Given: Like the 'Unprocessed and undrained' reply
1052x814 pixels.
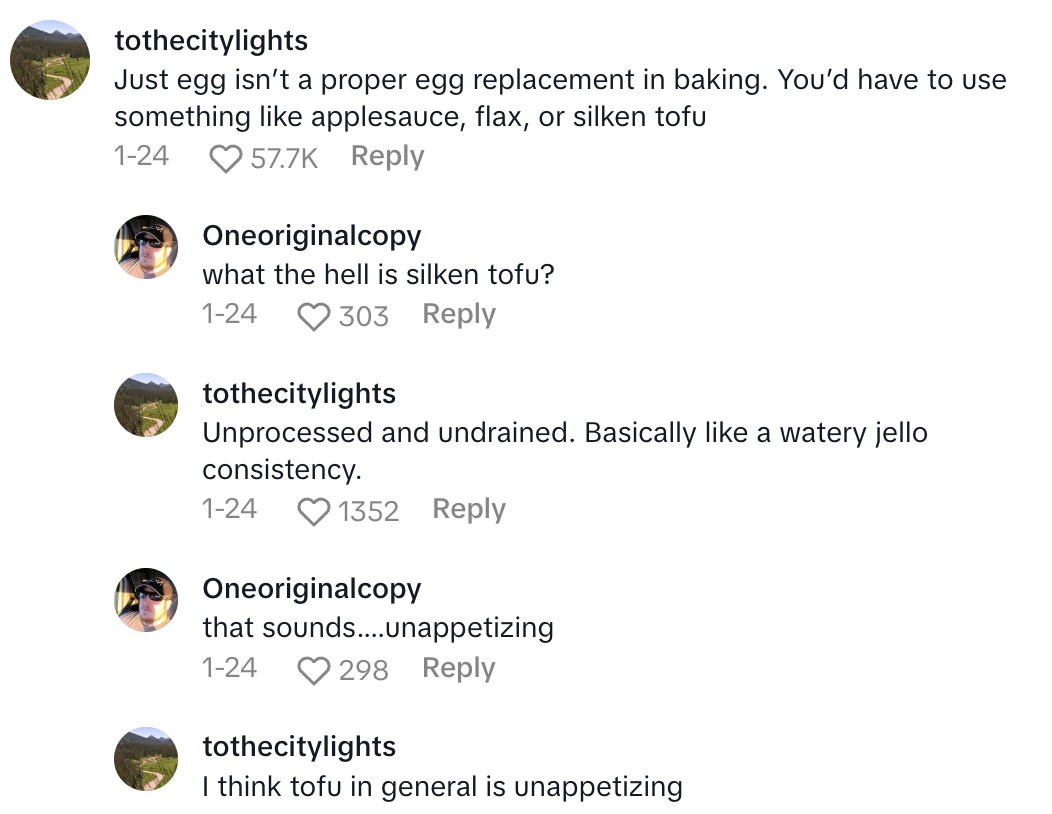Looking at the screenshot, I should 314,511.
